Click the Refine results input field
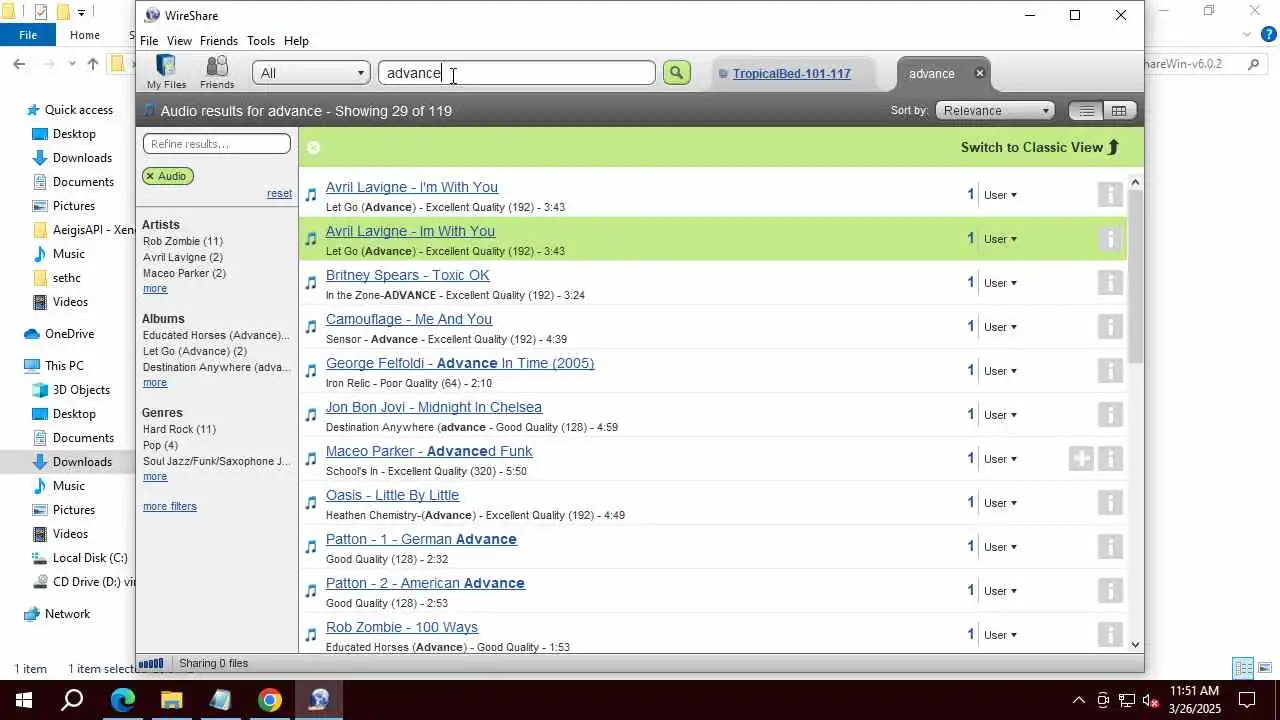1280x720 pixels. [x=217, y=144]
